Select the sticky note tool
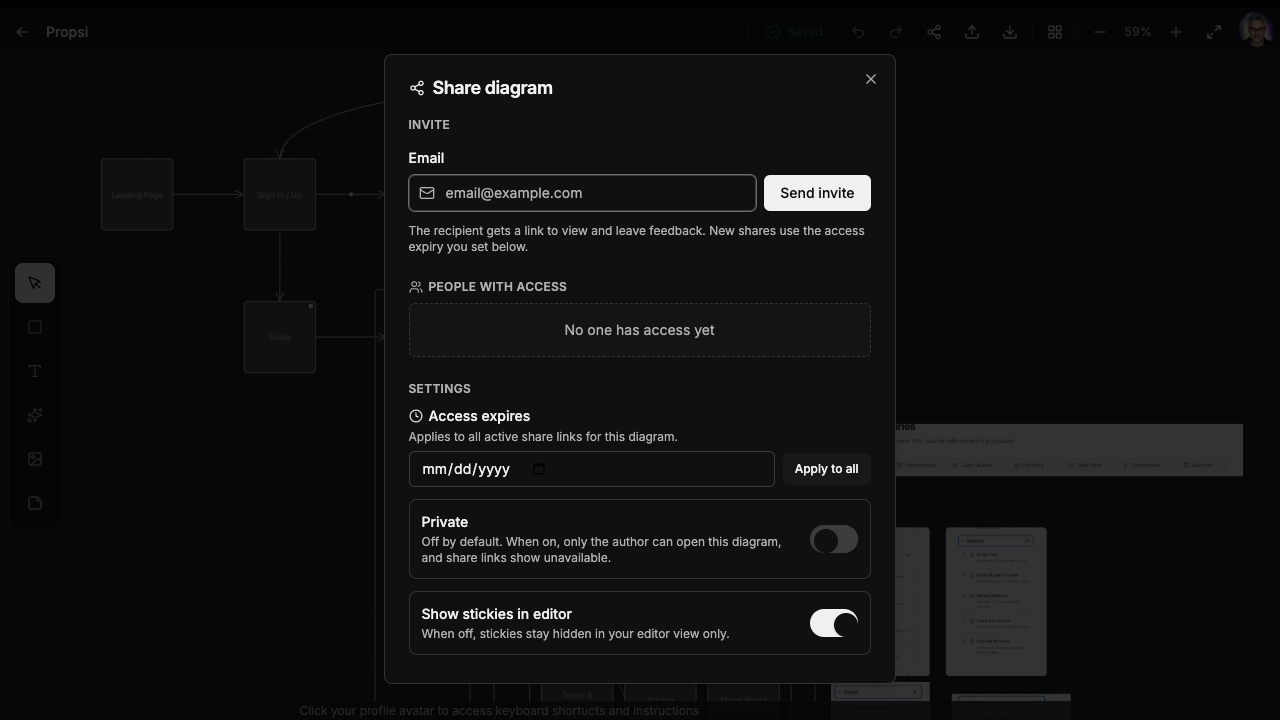The image size is (1280, 720). click(35, 503)
